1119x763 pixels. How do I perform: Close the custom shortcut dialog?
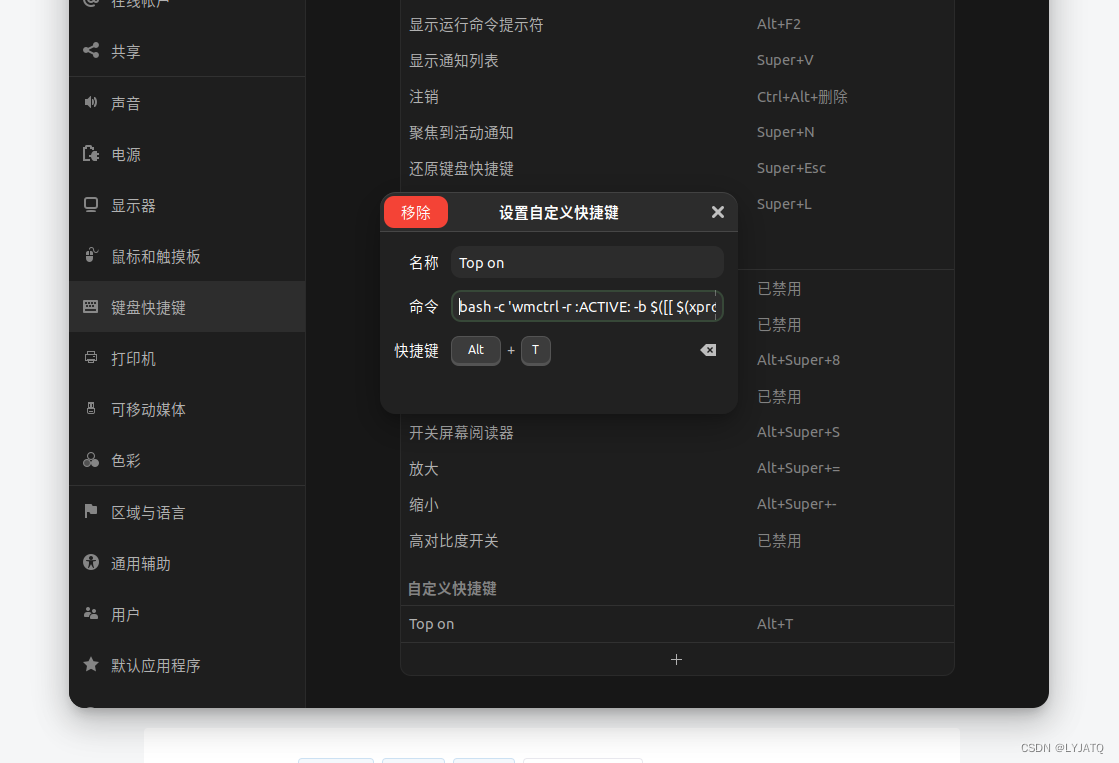(717, 212)
